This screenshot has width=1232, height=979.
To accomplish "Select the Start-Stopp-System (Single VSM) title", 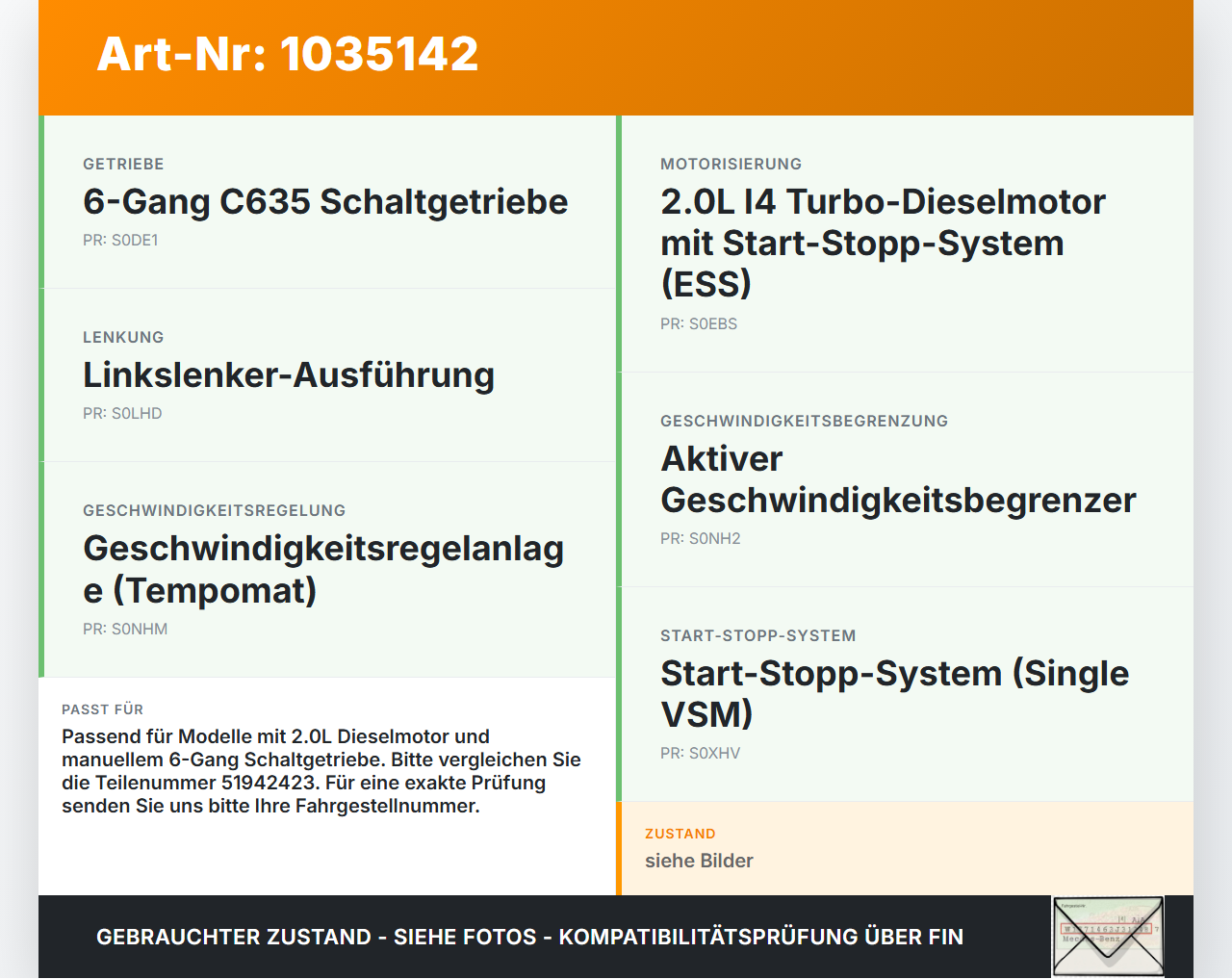I will tap(895, 694).
